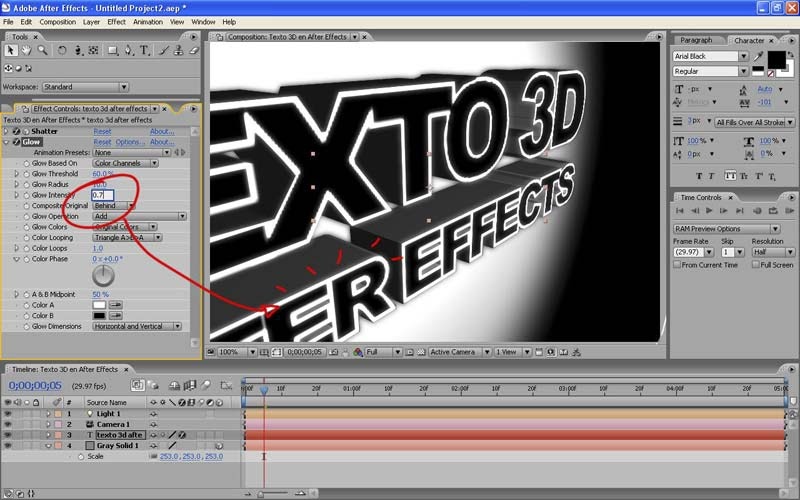The height and width of the screenshot is (500, 800).
Task: Jump to first frame in Time Controls
Action: click(680, 210)
